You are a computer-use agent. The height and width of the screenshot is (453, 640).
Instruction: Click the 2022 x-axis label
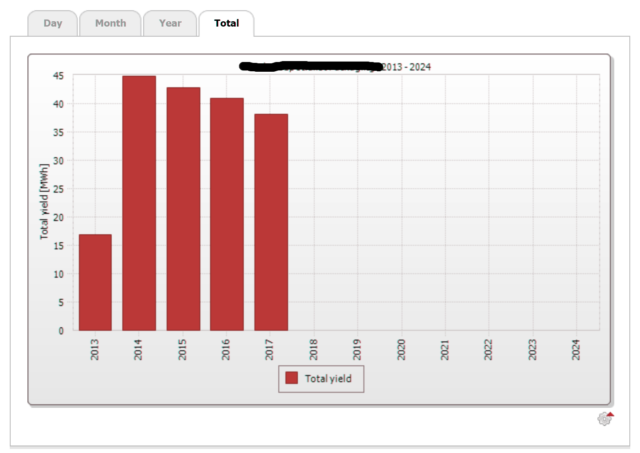(489, 349)
